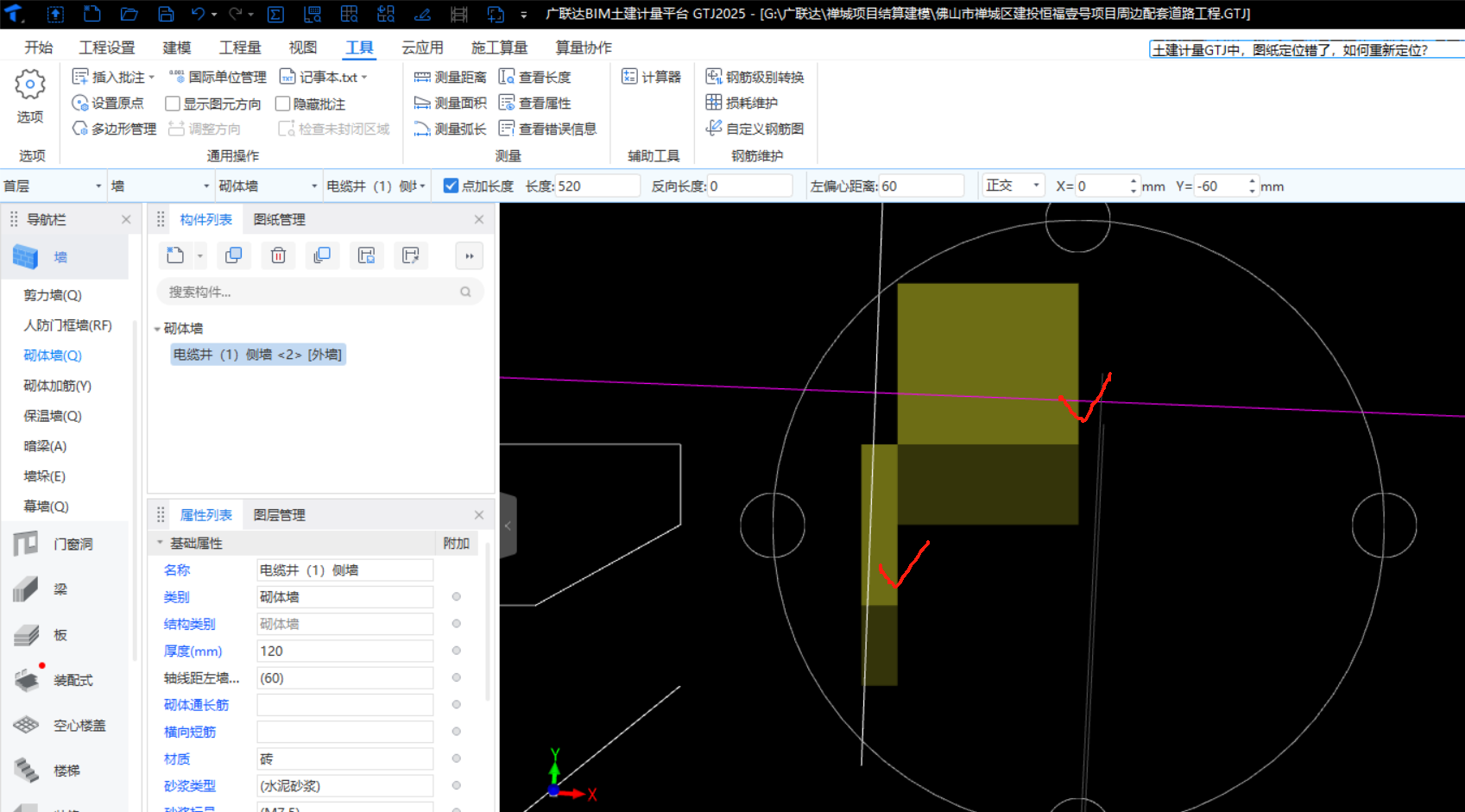Click 查看属性 view properties tool
Image resolution: width=1465 pixels, height=812 pixels.
(535, 103)
